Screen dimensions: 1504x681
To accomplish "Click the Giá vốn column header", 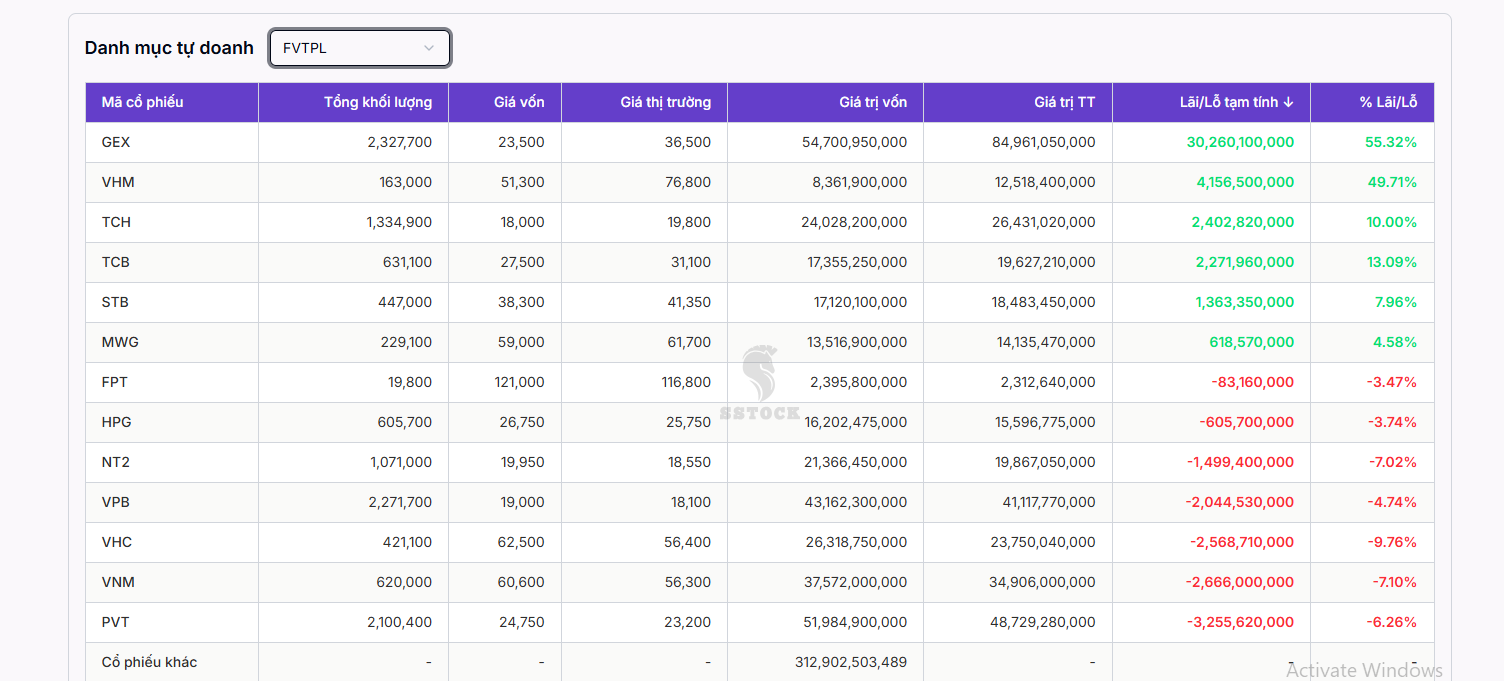I will pyautogui.click(x=519, y=102).
